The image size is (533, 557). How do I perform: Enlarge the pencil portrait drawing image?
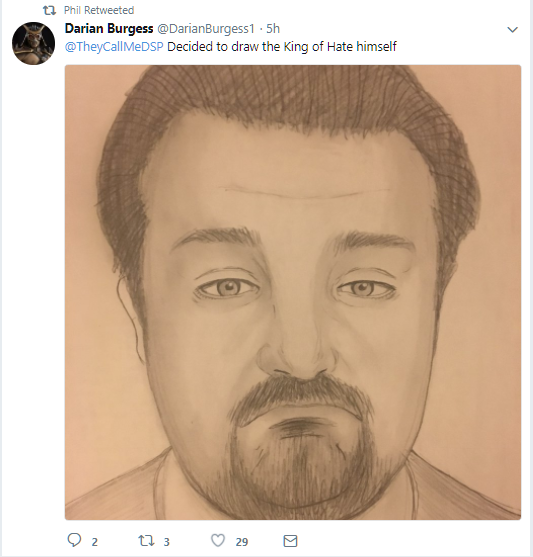(293, 292)
